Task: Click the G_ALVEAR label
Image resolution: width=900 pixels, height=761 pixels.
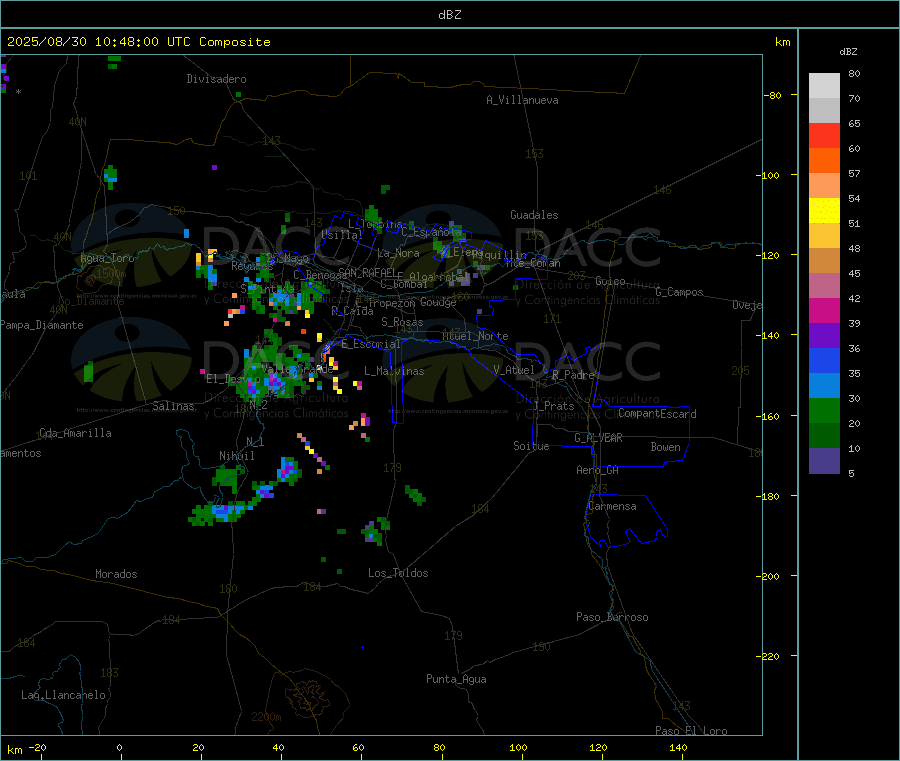Action: (599, 438)
